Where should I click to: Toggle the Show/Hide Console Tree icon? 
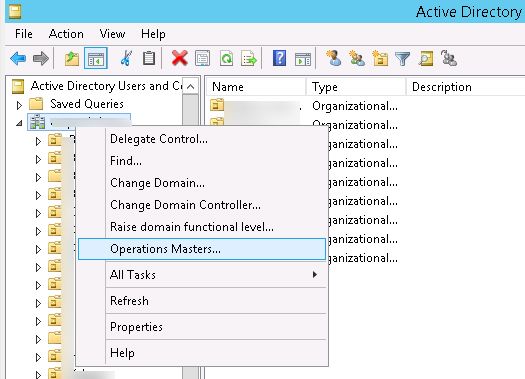pyautogui.click(x=96, y=59)
